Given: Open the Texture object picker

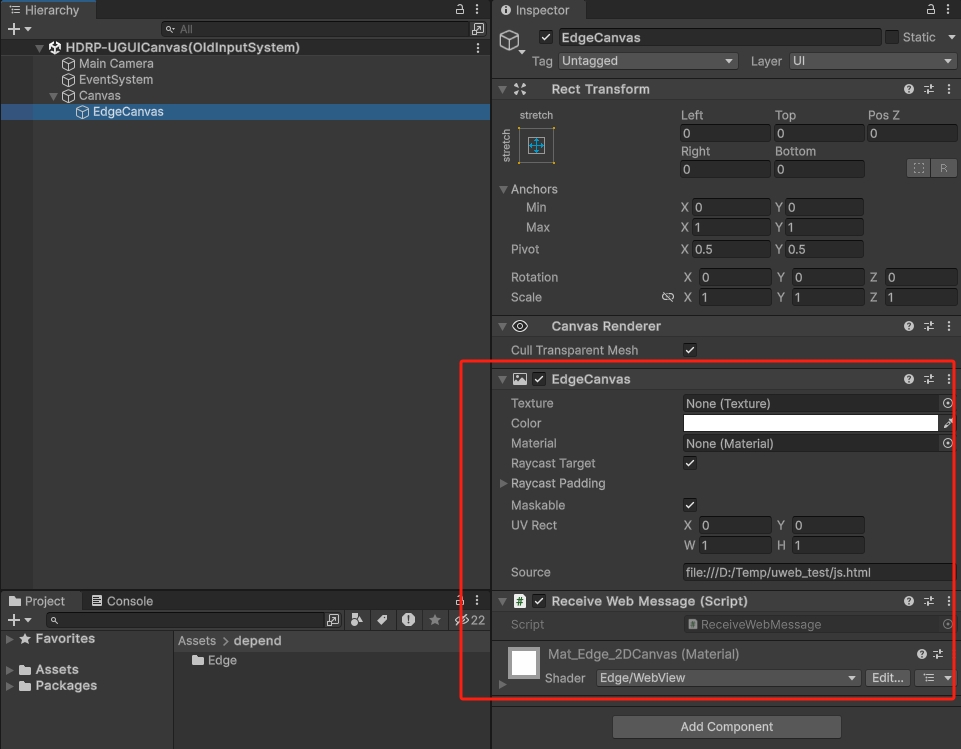Looking at the screenshot, I should click(x=948, y=403).
